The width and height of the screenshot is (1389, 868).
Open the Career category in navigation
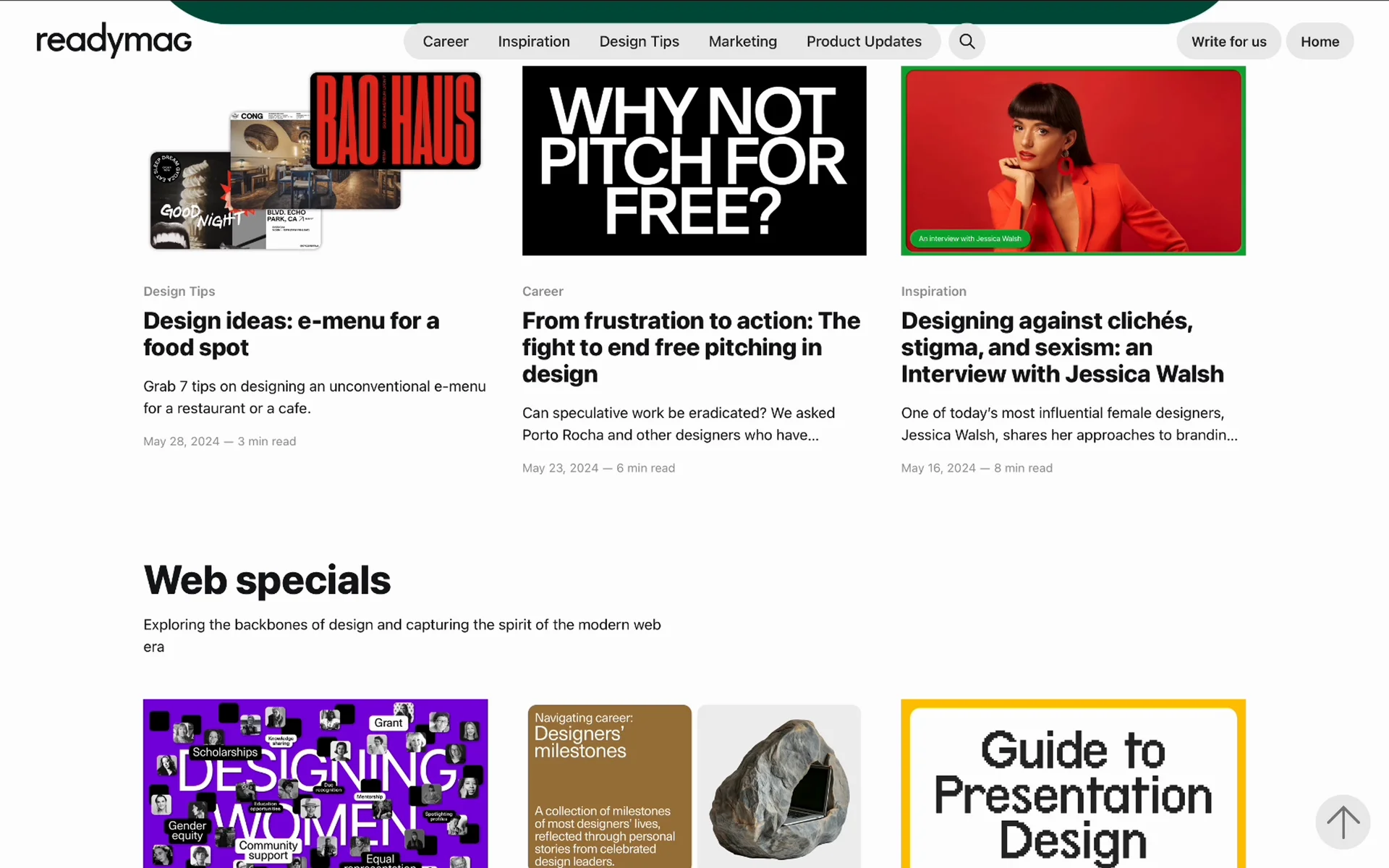(x=446, y=41)
